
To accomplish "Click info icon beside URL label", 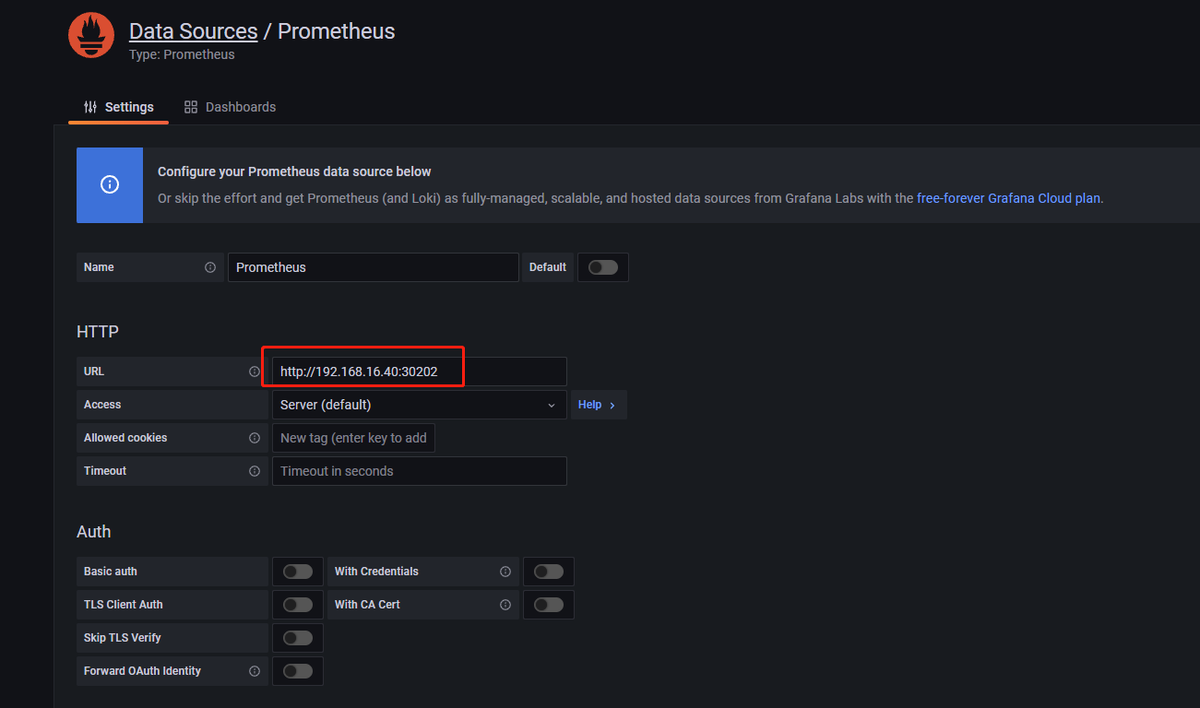I will [x=254, y=372].
